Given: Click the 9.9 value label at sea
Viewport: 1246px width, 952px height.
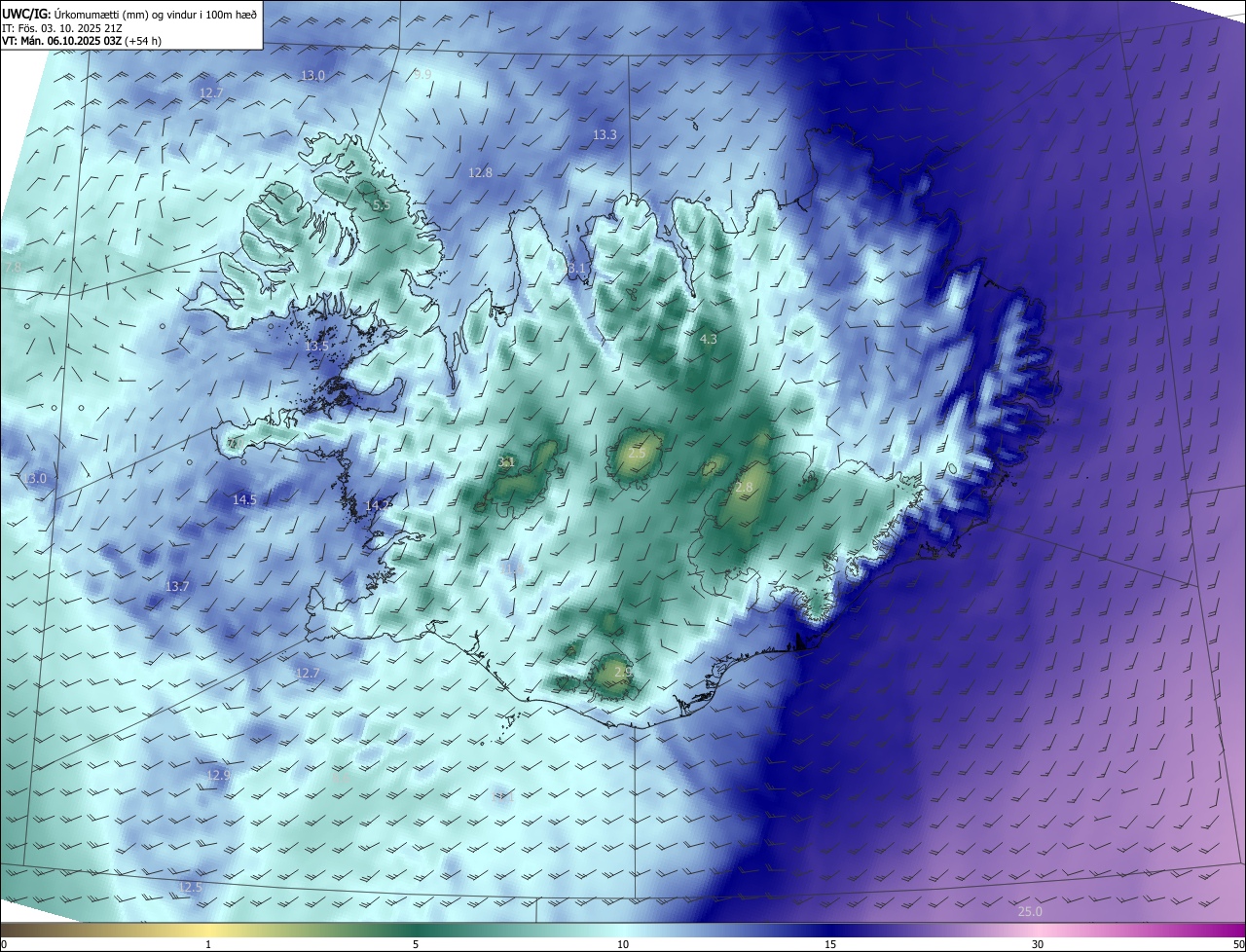Looking at the screenshot, I should click(422, 74).
